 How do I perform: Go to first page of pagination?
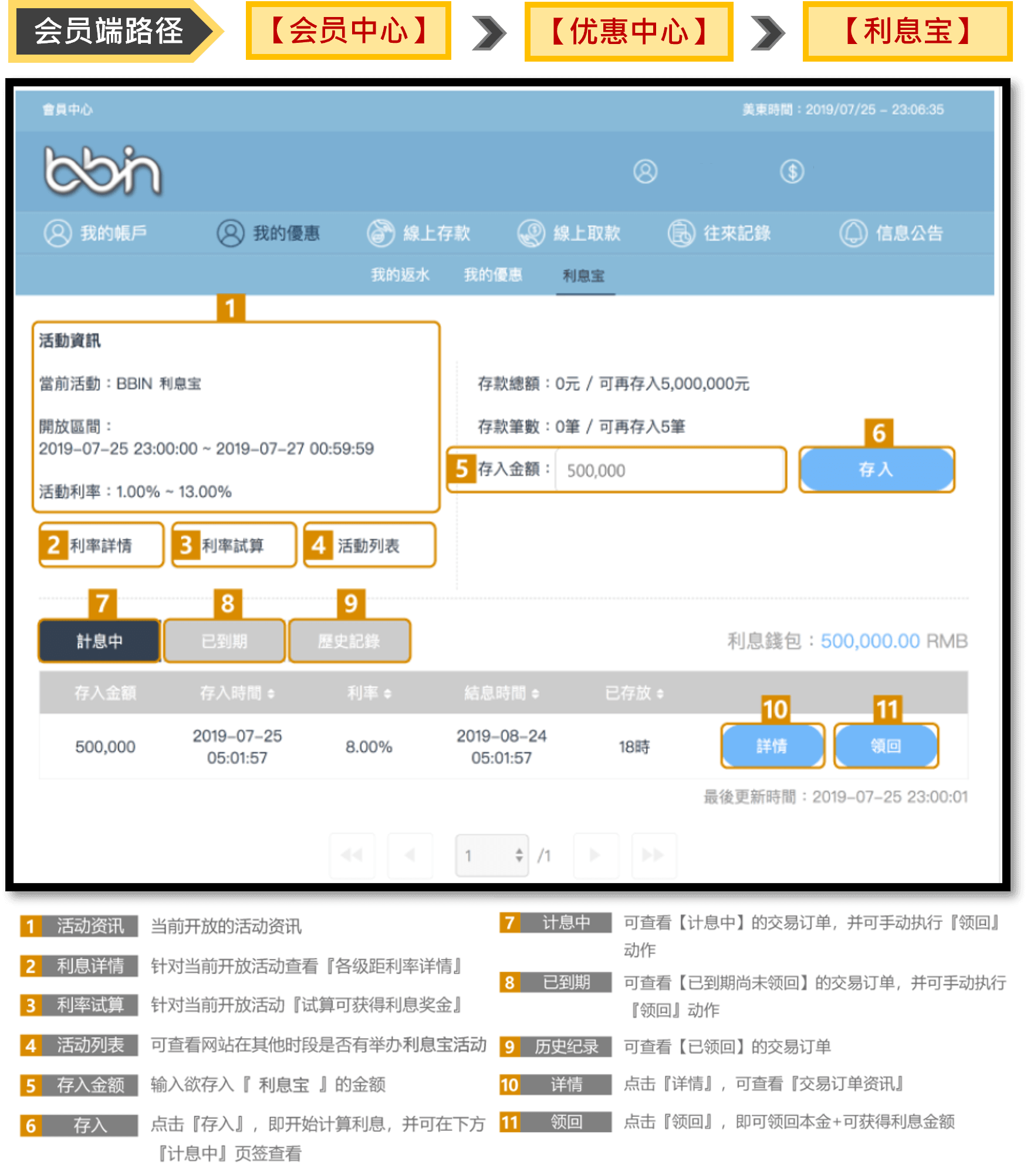(352, 855)
